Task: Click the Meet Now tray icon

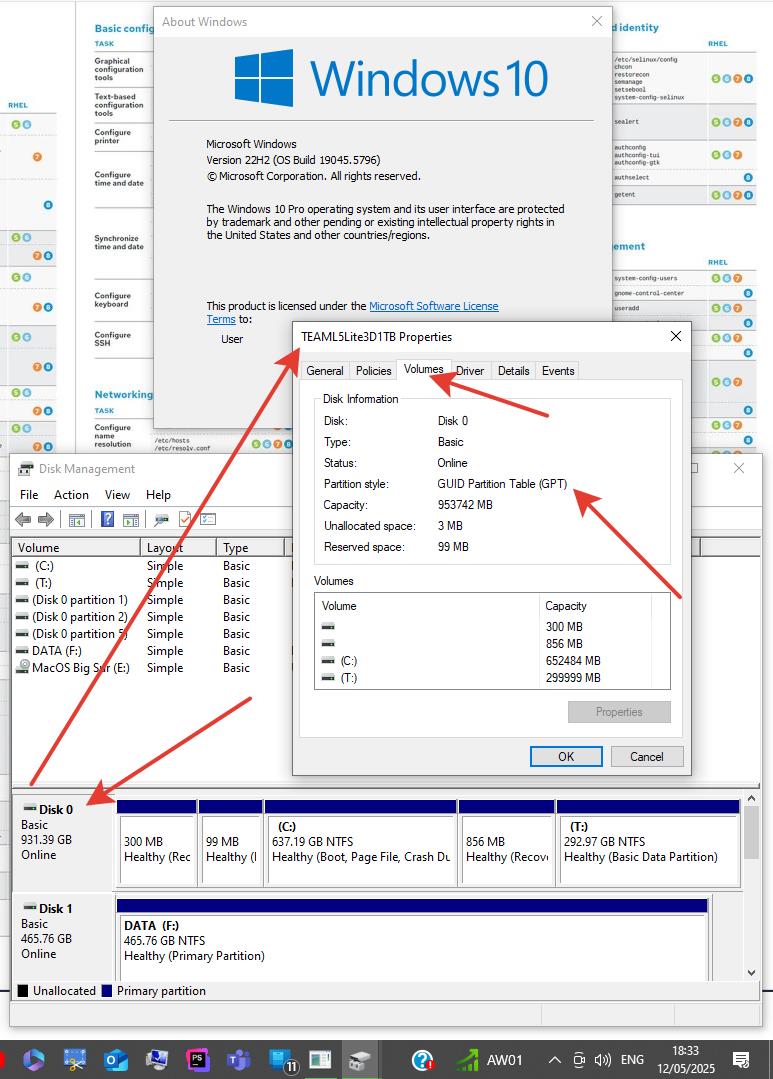Action: pos(580,1060)
